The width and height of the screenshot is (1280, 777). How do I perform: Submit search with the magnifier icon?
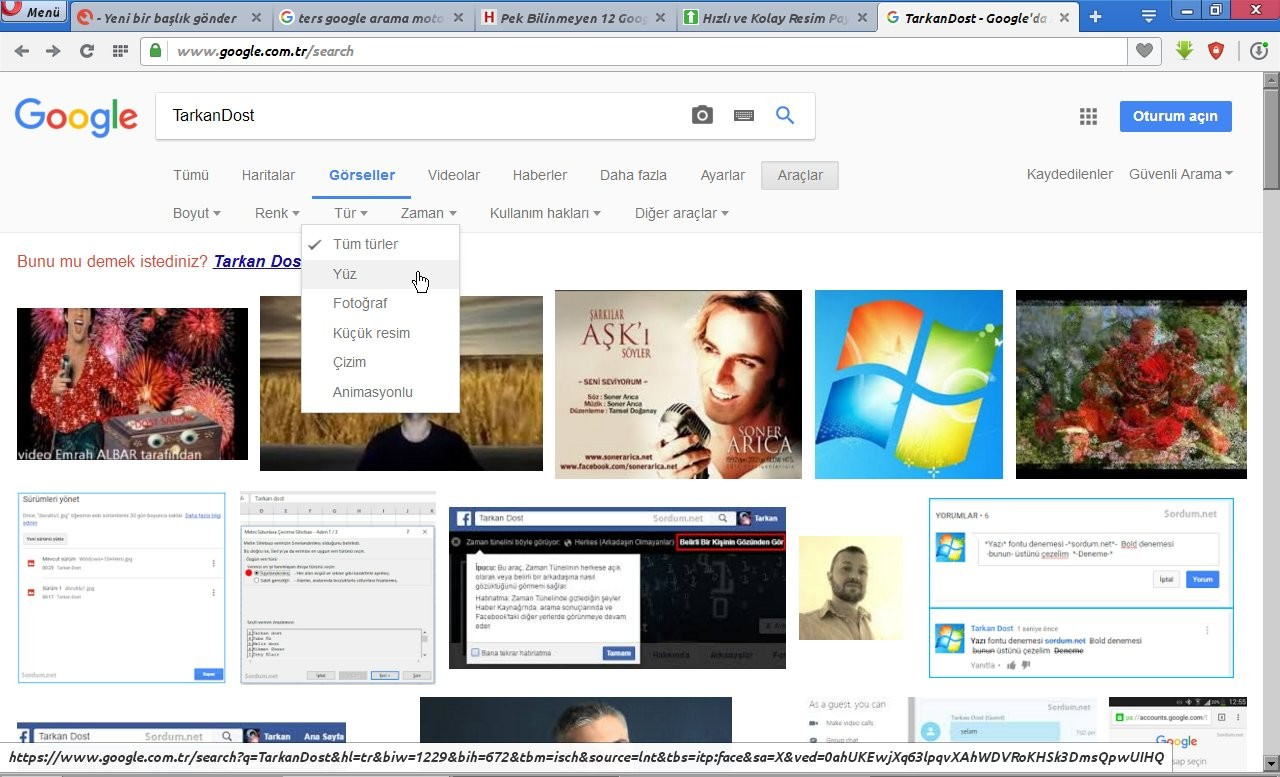(785, 115)
